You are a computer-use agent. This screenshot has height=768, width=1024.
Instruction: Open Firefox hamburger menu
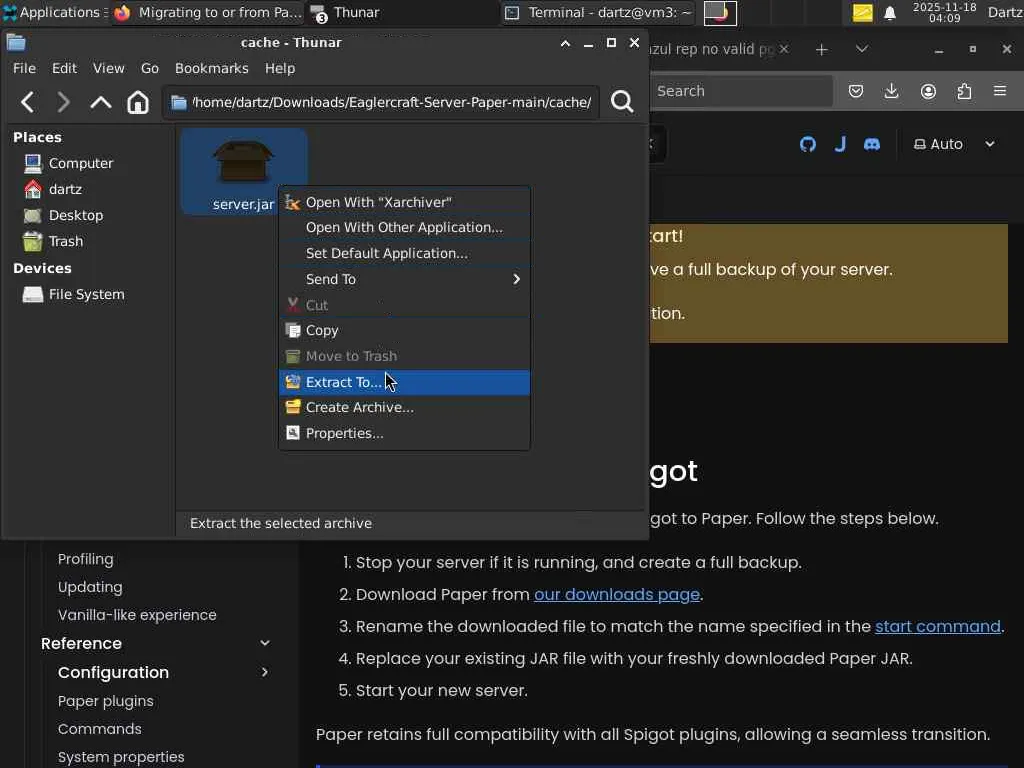[x=1000, y=91]
